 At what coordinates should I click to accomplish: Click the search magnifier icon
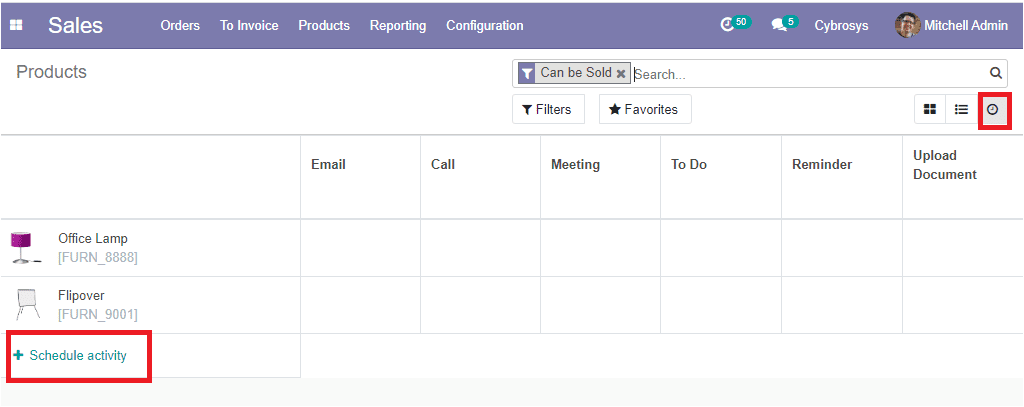(x=995, y=73)
